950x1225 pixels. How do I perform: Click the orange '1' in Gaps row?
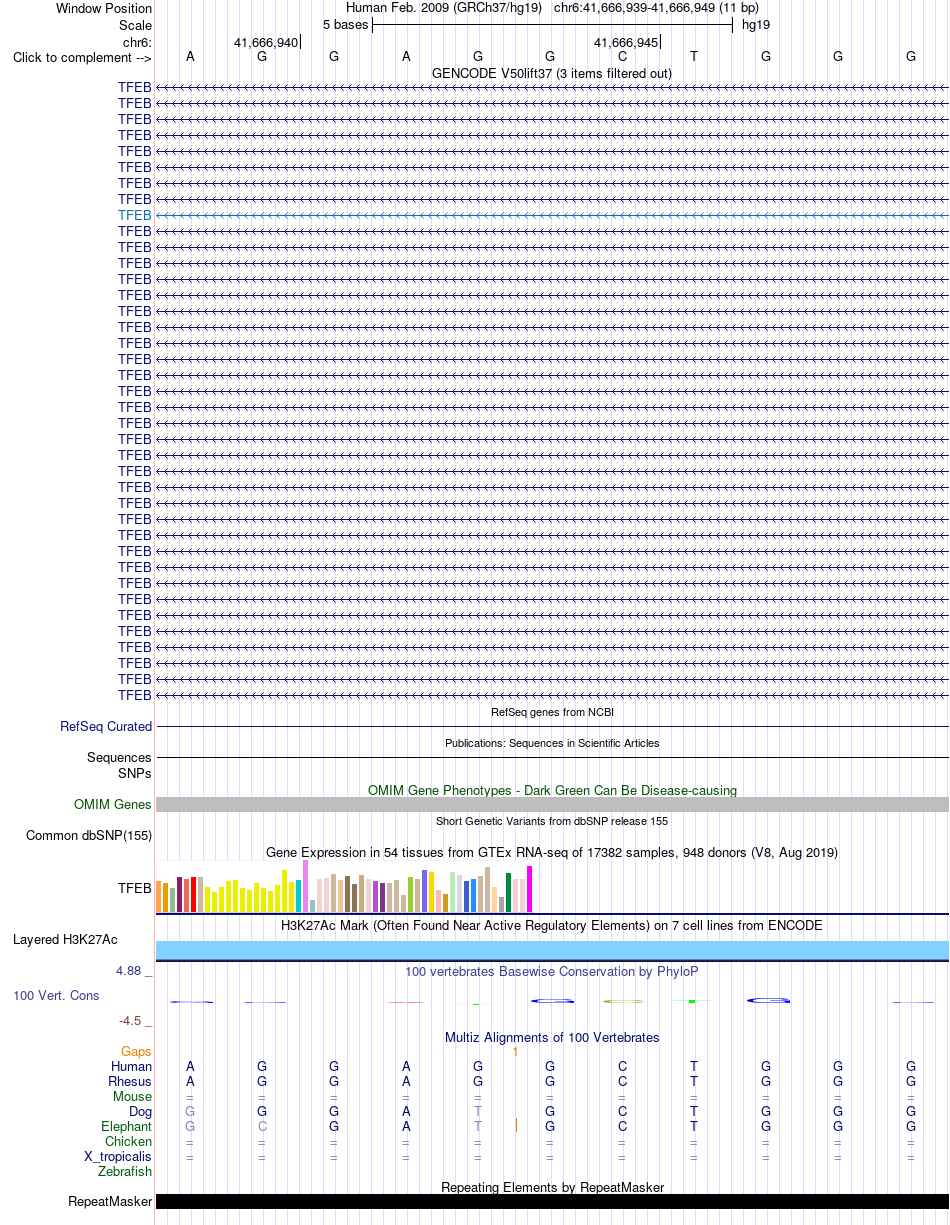tap(515, 1052)
